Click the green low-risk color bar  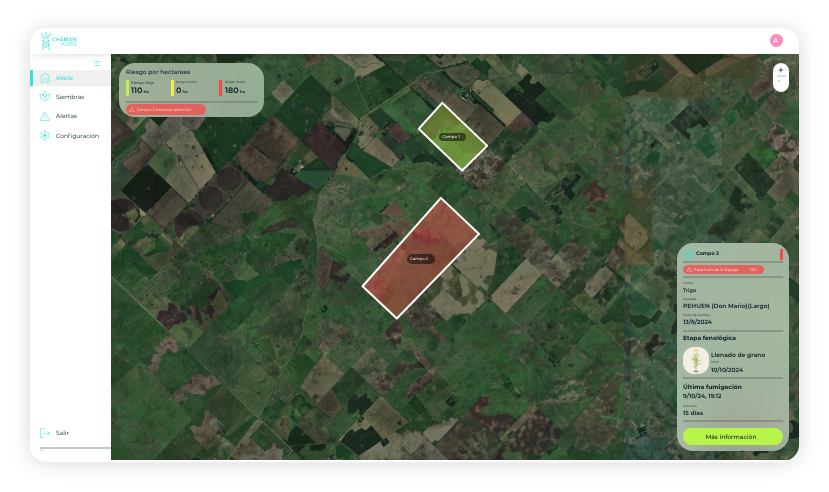pos(128,88)
